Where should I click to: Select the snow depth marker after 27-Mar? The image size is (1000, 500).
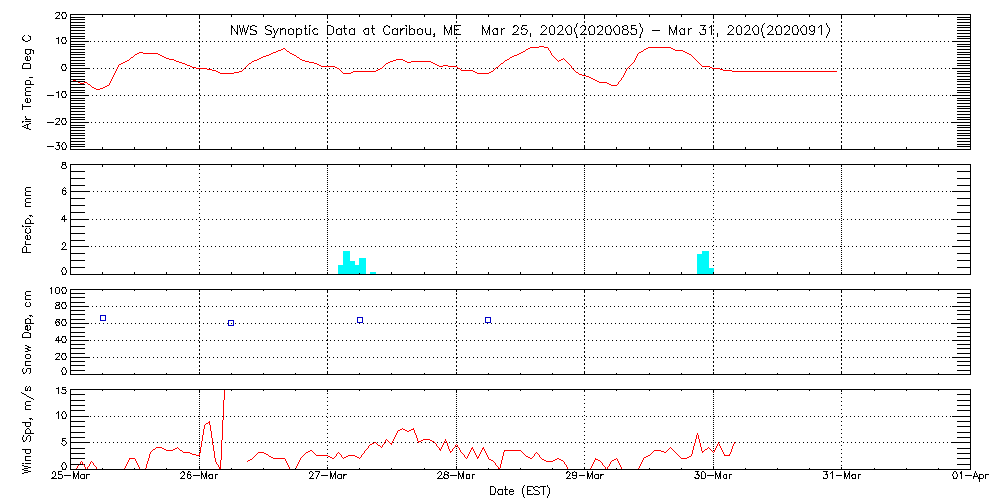click(x=360, y=320)
